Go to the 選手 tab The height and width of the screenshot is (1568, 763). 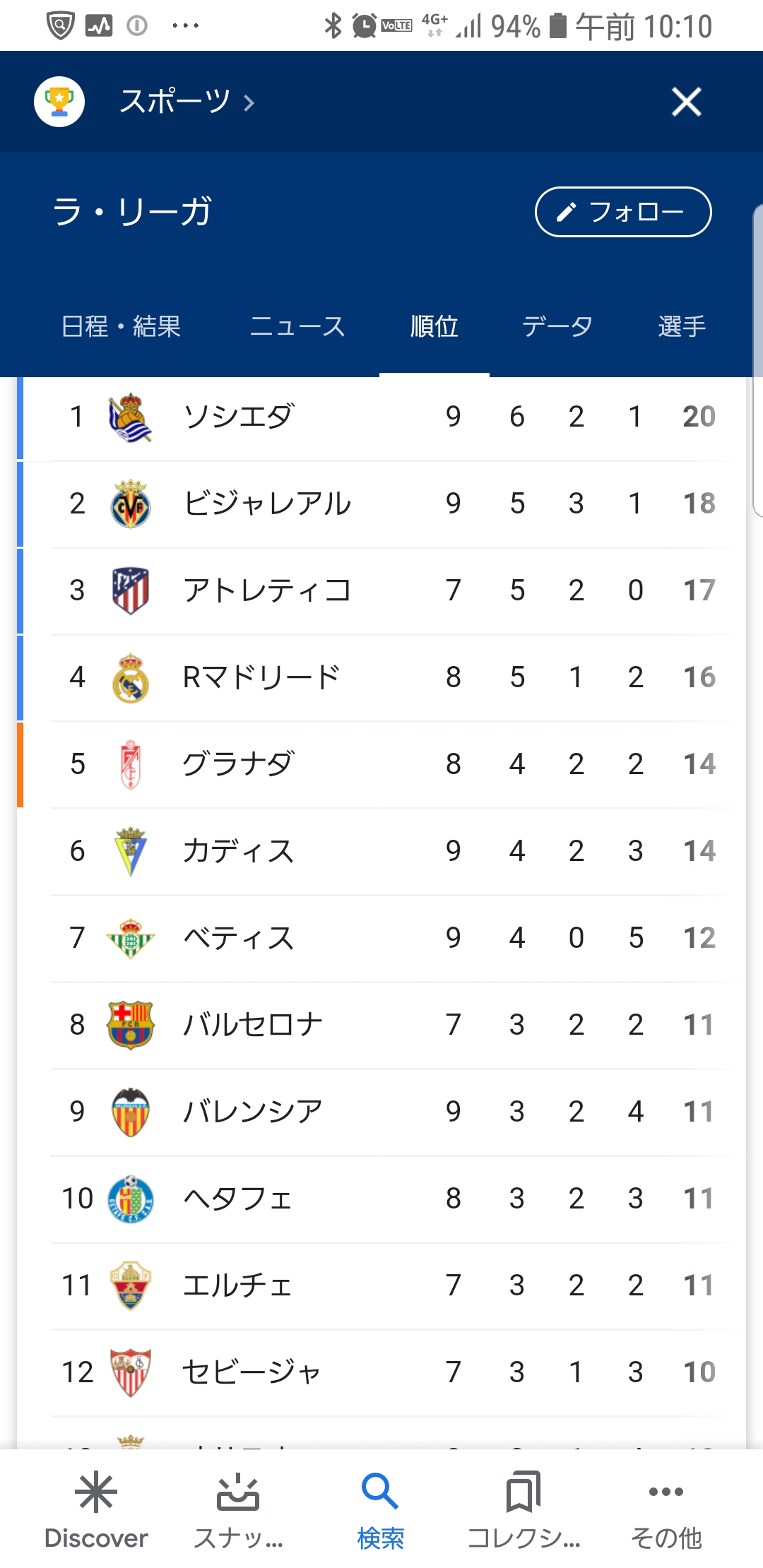[x=682, y=326]
